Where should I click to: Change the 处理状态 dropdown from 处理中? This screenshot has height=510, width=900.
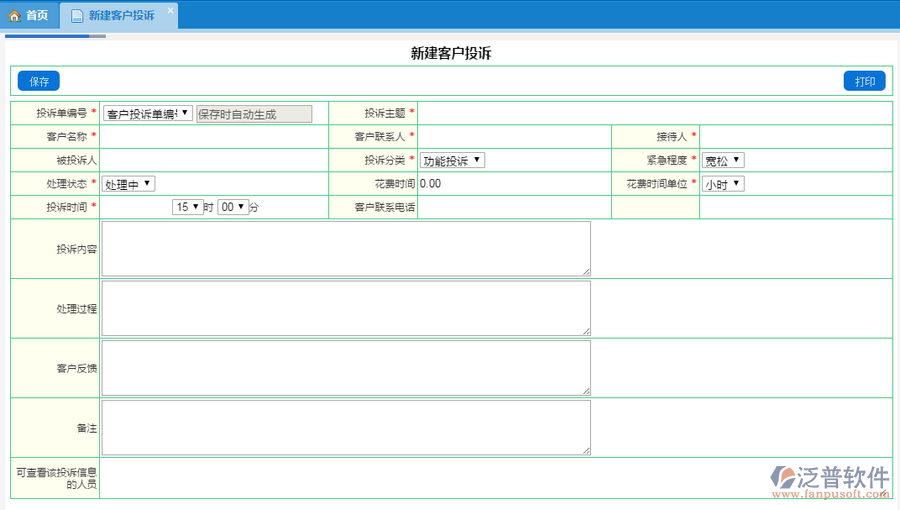tap(129, 184)
